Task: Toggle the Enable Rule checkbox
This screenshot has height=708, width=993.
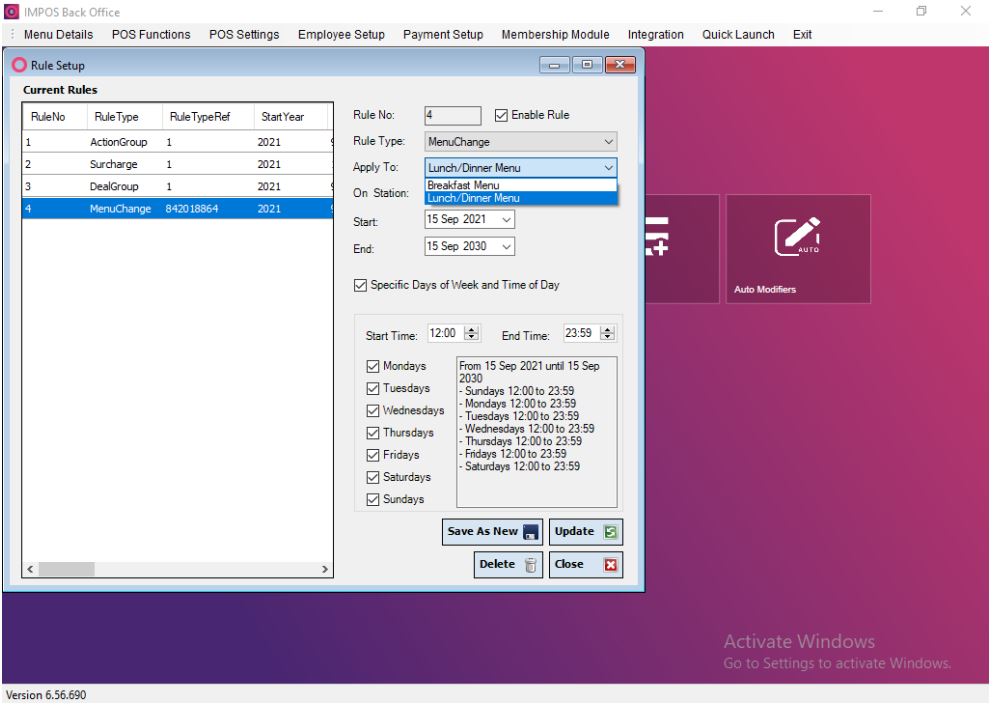Action: pyautogui.click(x=502, y=115)
